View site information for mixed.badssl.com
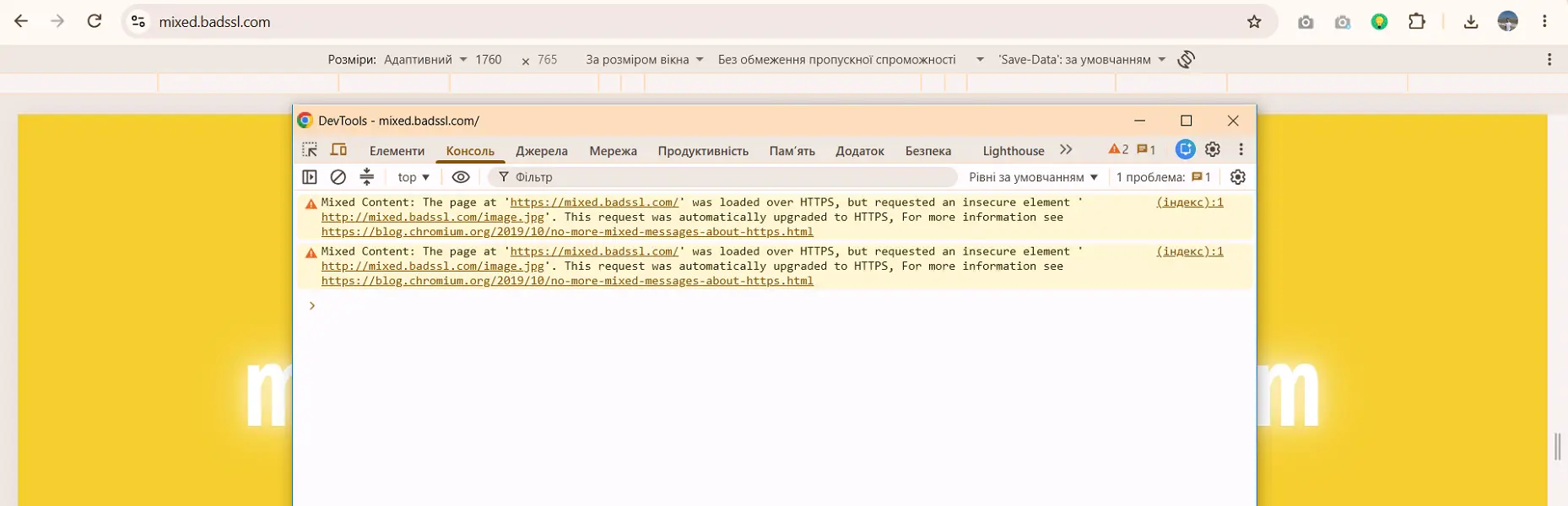 pyautogui.click(x=138, y=22)
